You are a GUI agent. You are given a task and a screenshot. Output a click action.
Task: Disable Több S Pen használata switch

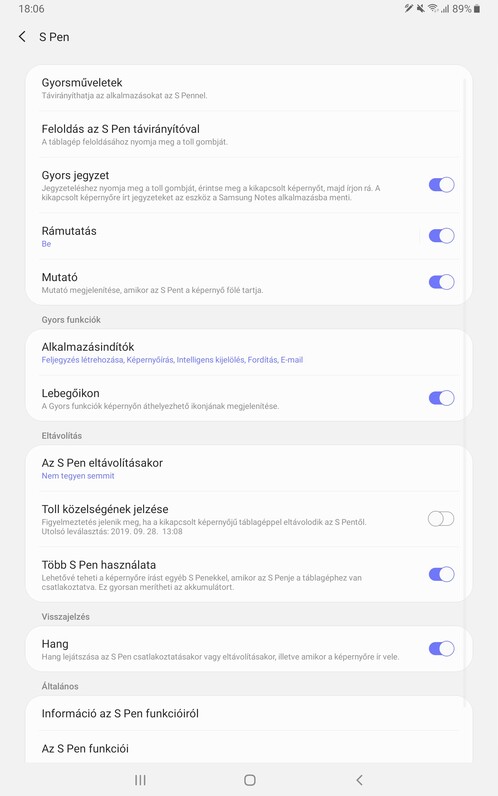pos(441,574)
